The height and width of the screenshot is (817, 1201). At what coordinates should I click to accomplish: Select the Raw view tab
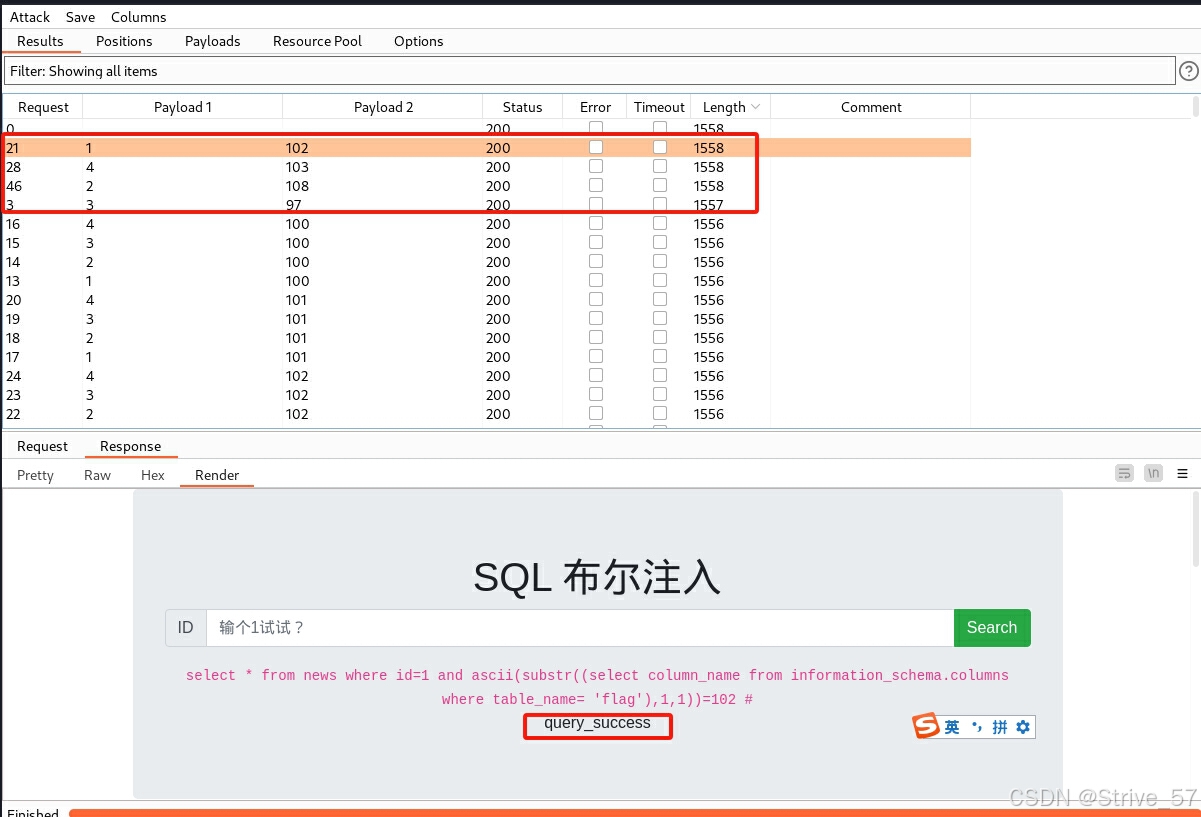coord(97,475)
